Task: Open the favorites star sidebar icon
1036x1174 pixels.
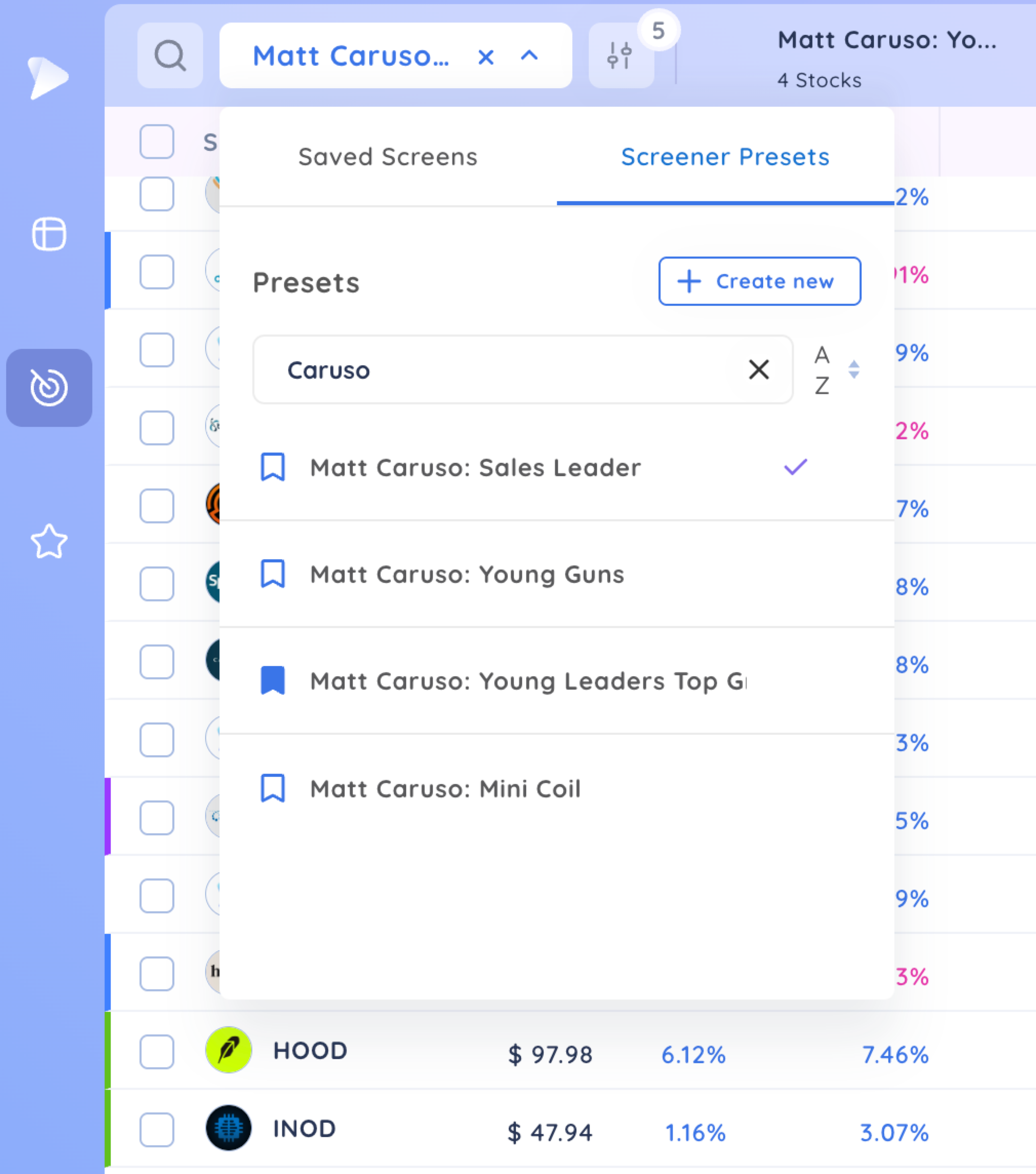Action: point(49,542)
